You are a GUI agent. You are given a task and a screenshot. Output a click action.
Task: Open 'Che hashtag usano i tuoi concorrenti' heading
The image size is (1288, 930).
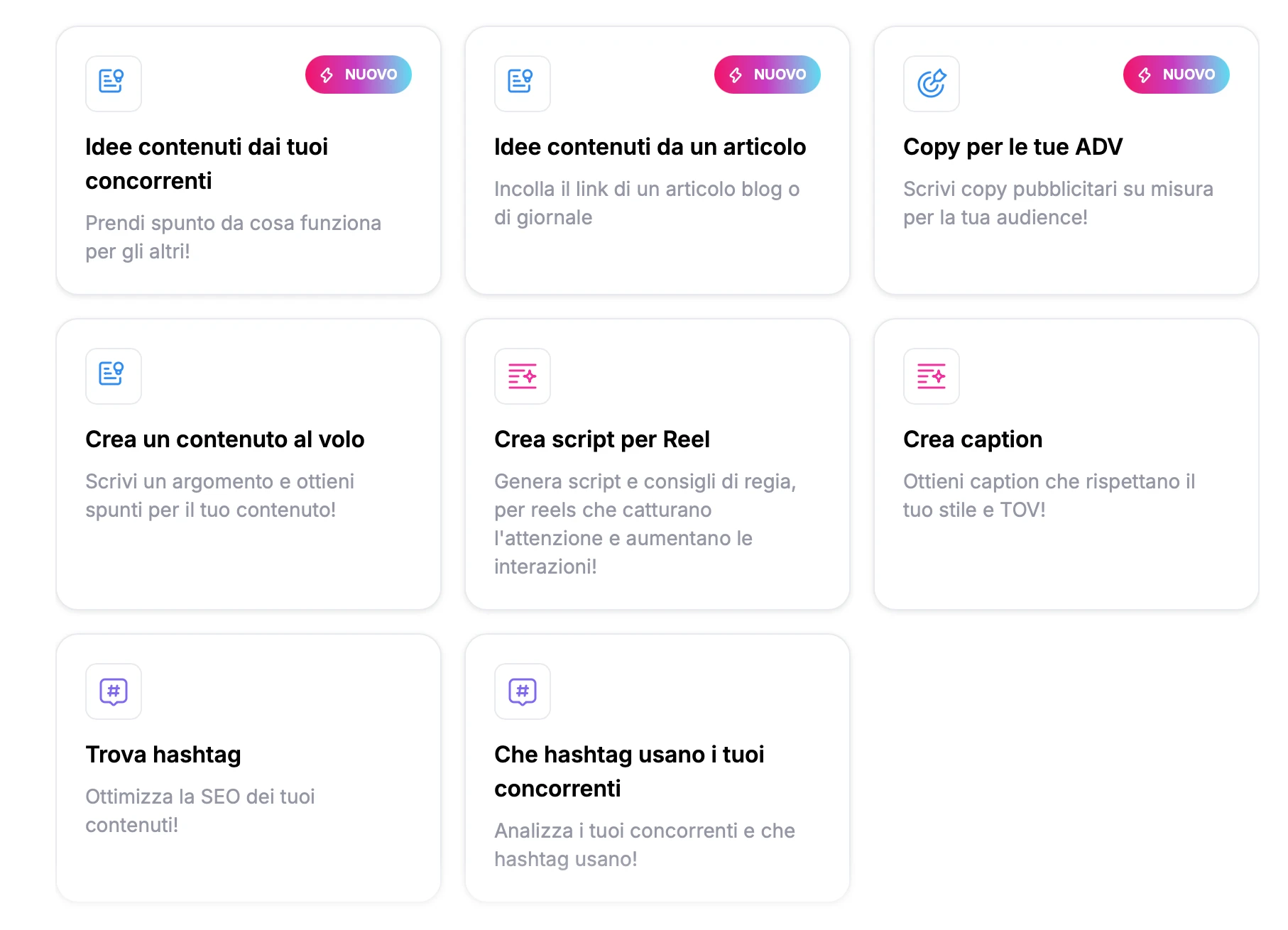[x=629, y=772]
